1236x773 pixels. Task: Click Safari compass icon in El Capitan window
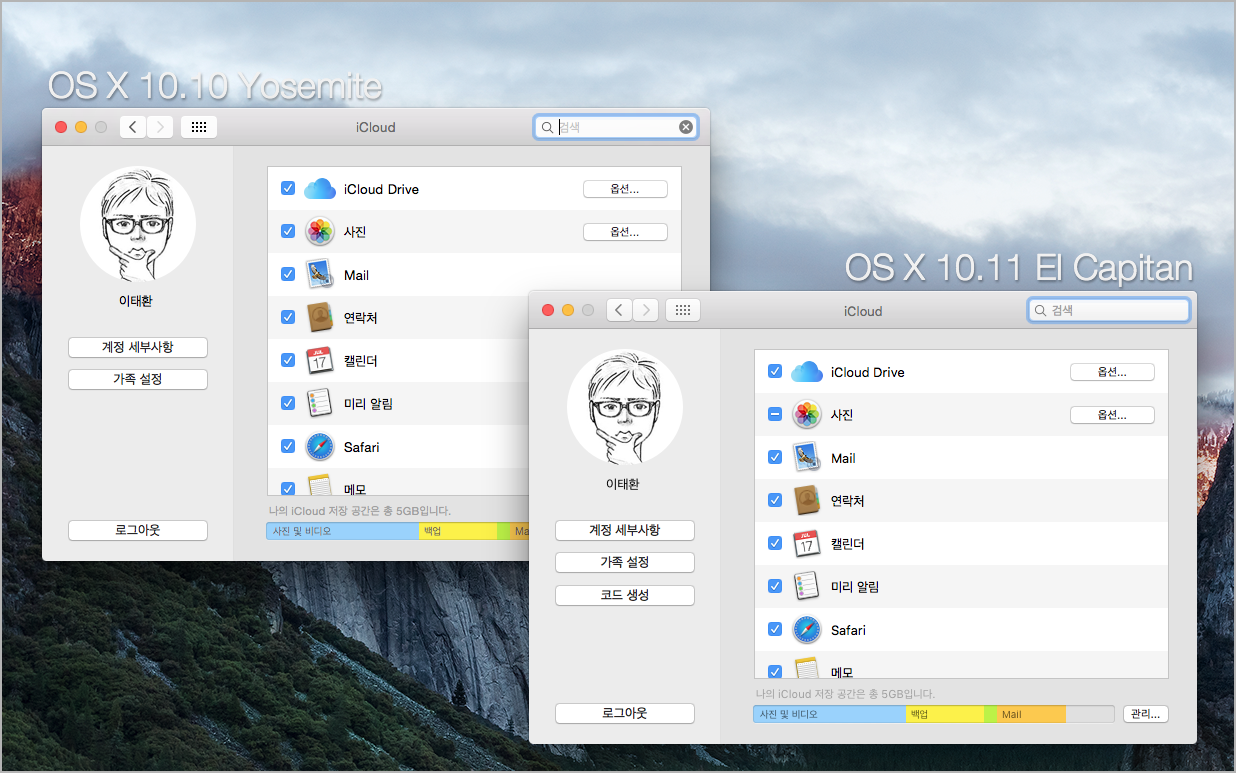coord(806,629)
